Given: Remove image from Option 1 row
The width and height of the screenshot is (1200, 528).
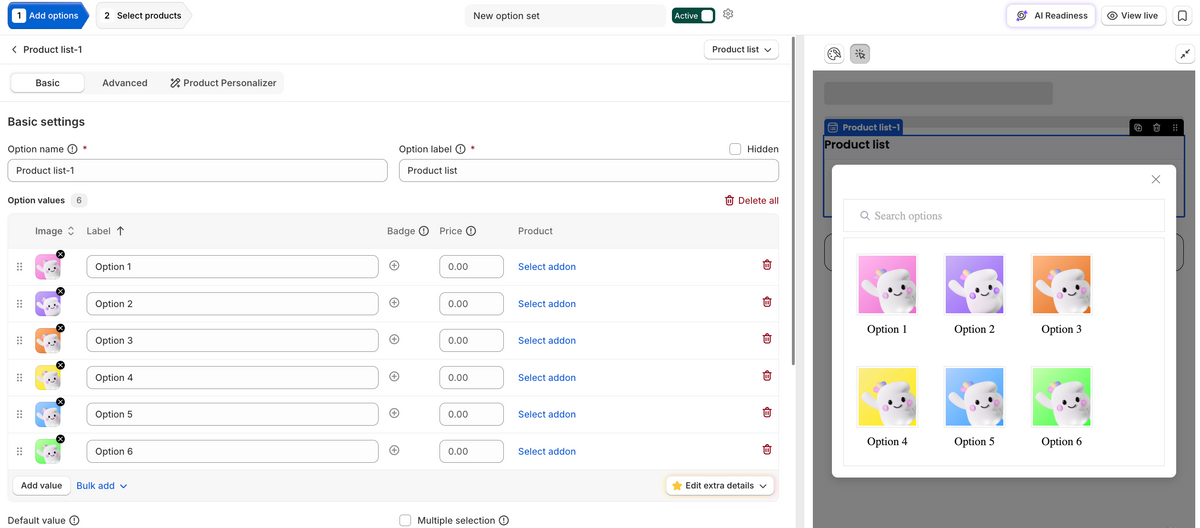Looking at the screenshot, I should 60,255.
